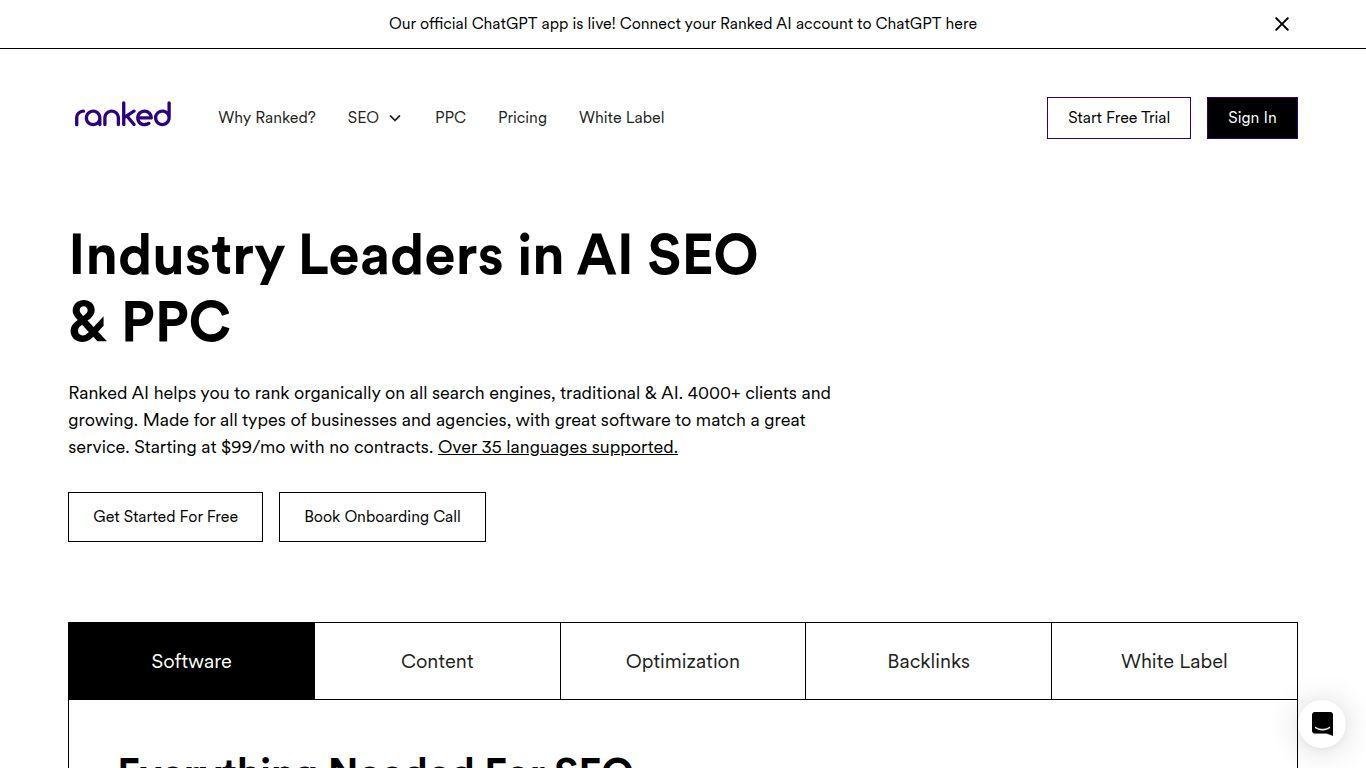
Task: Open the Pricing page
Action: point(522,118)
